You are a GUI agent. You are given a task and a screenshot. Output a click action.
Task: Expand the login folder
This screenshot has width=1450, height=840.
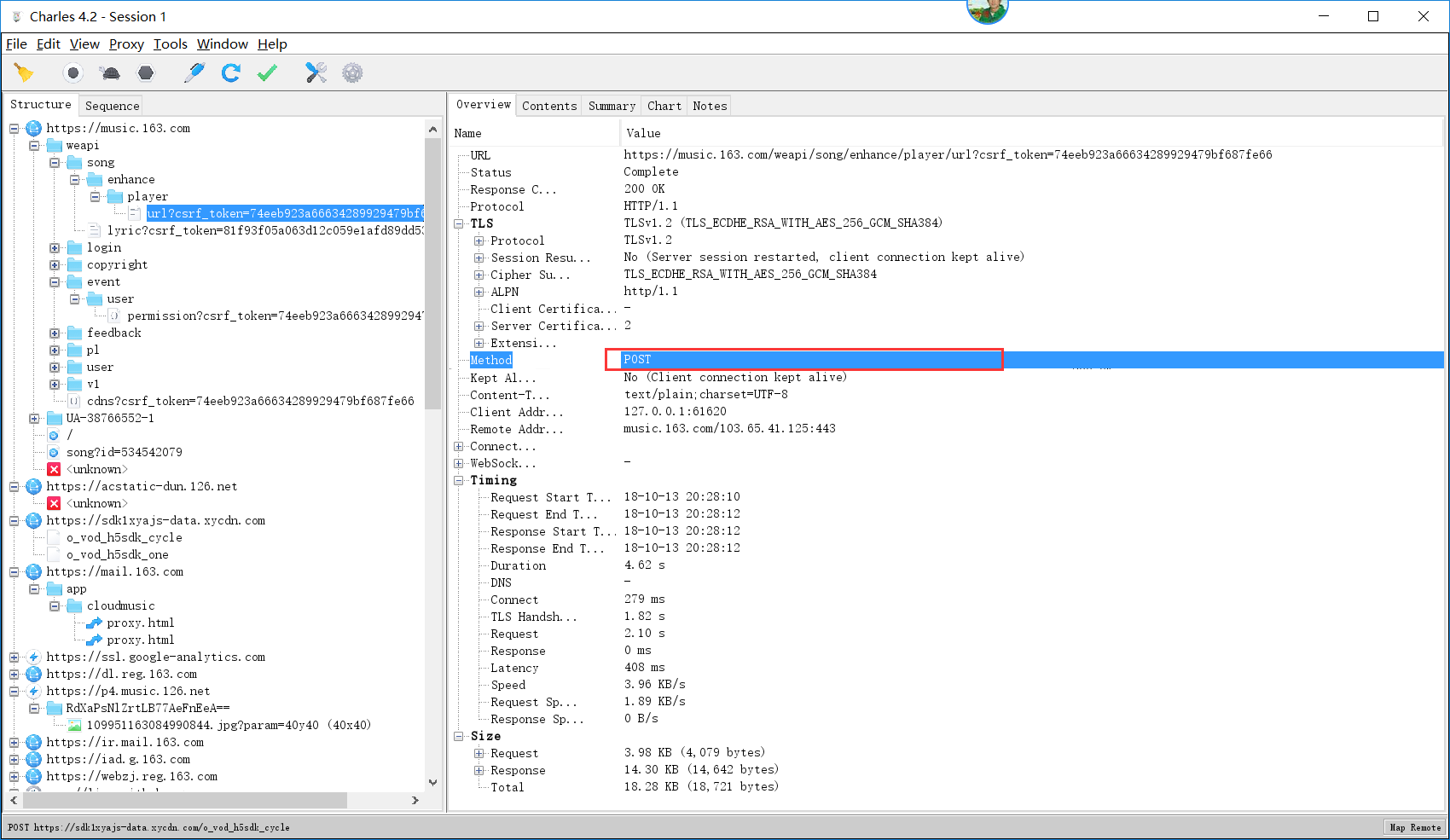(55, 248)
